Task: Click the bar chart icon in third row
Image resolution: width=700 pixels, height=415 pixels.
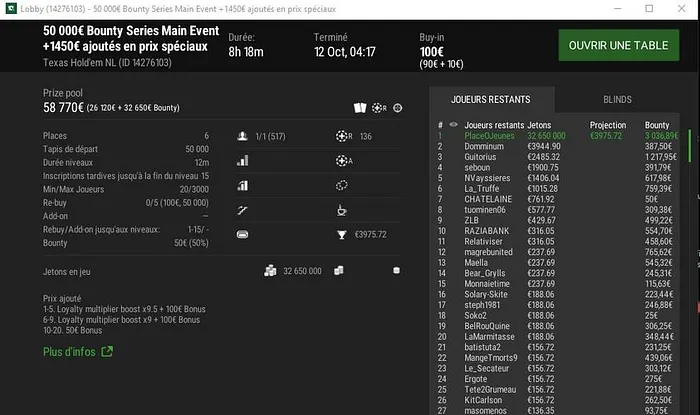Action: click(242, 185)
